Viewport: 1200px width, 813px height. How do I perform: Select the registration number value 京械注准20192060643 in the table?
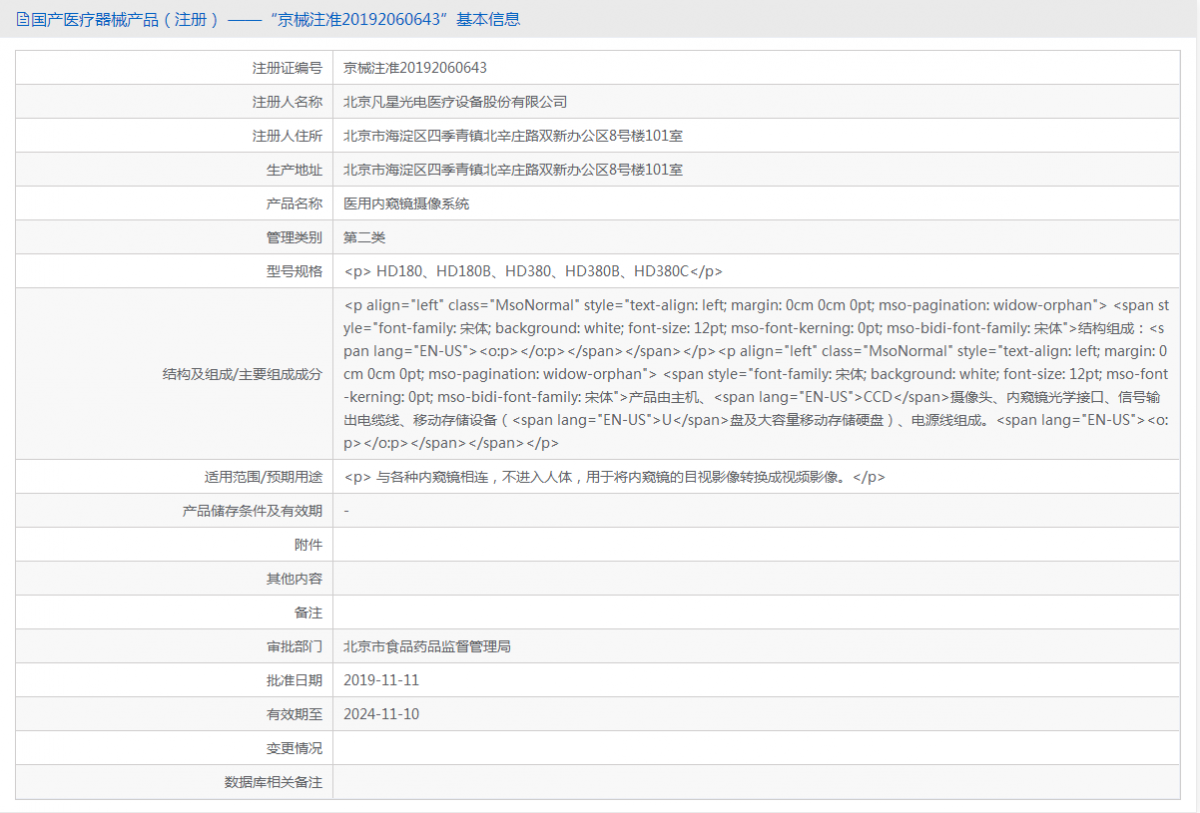pyautogui.click(x=415, y=68)
